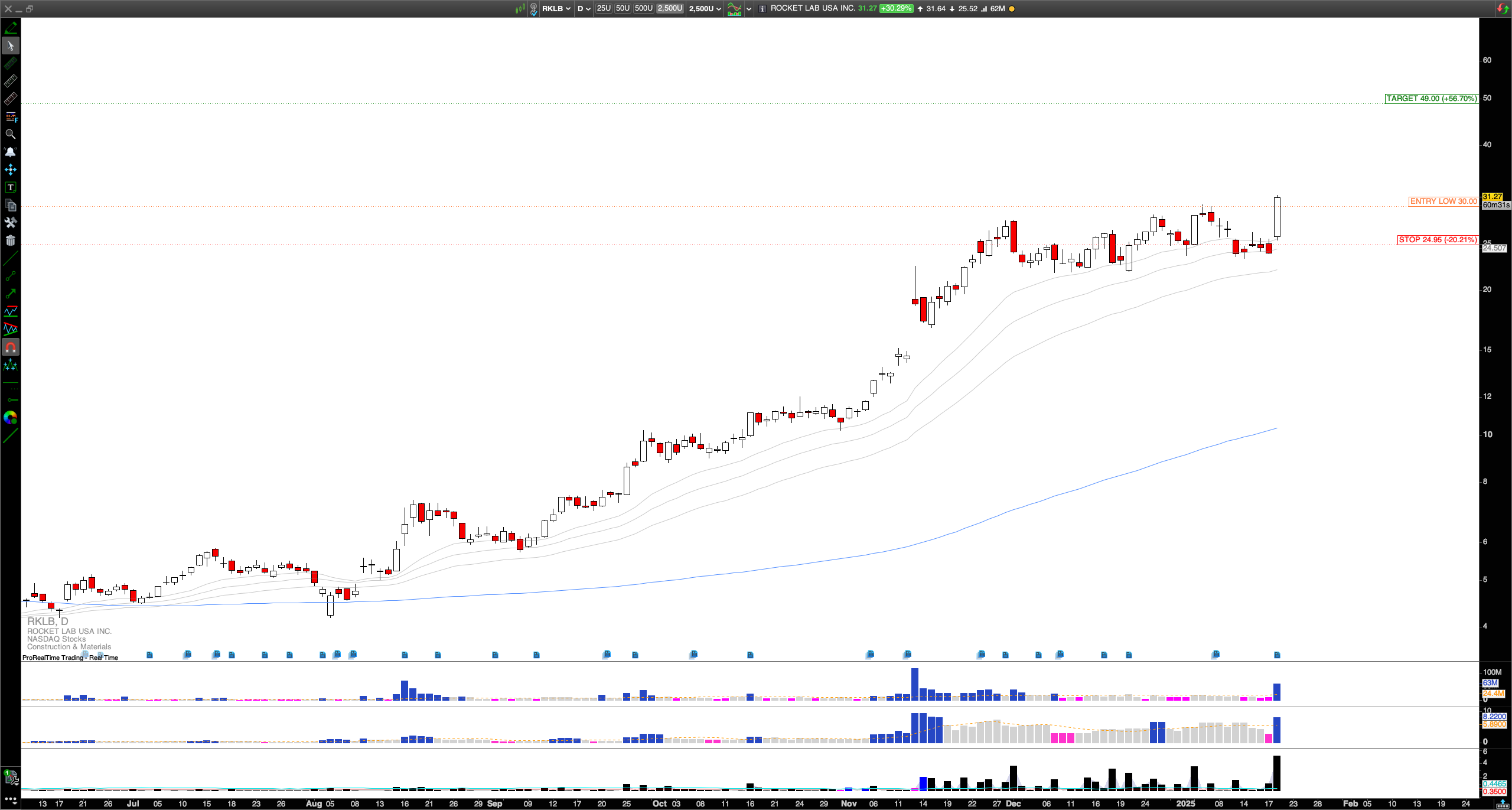Click the 2025 label on time axis

[x=1185, y=804]
